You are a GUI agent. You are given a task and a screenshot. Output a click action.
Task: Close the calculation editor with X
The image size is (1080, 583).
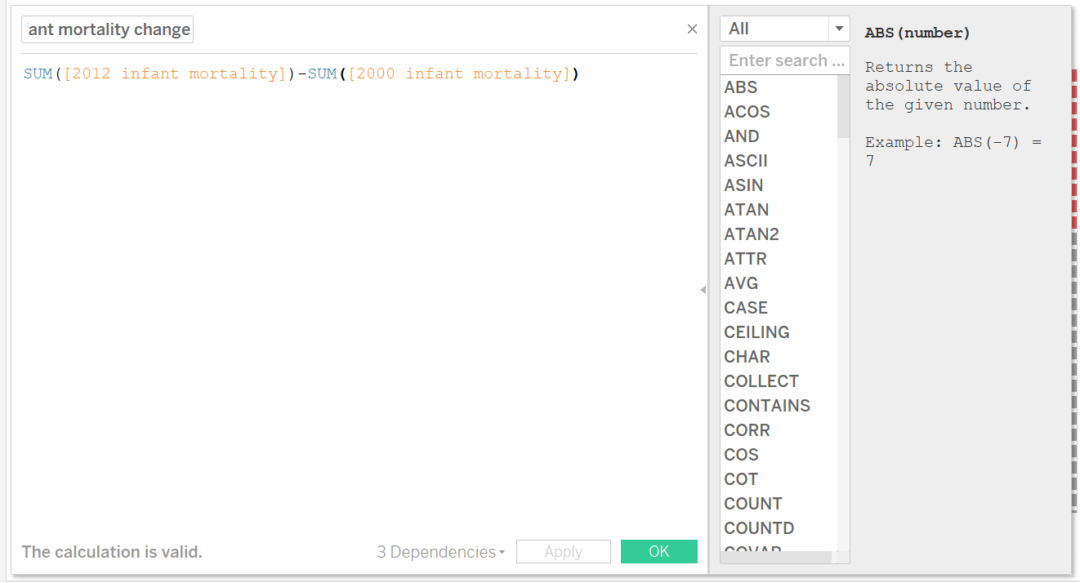pyautogui.click(x=692, y=30)
